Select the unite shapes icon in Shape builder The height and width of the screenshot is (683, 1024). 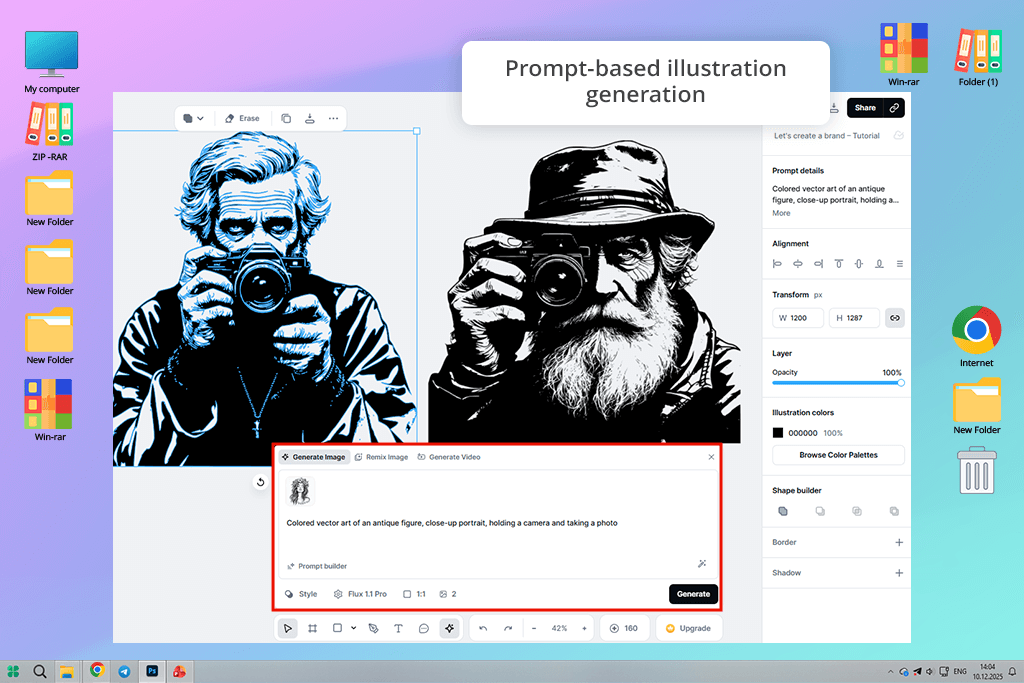783,511
